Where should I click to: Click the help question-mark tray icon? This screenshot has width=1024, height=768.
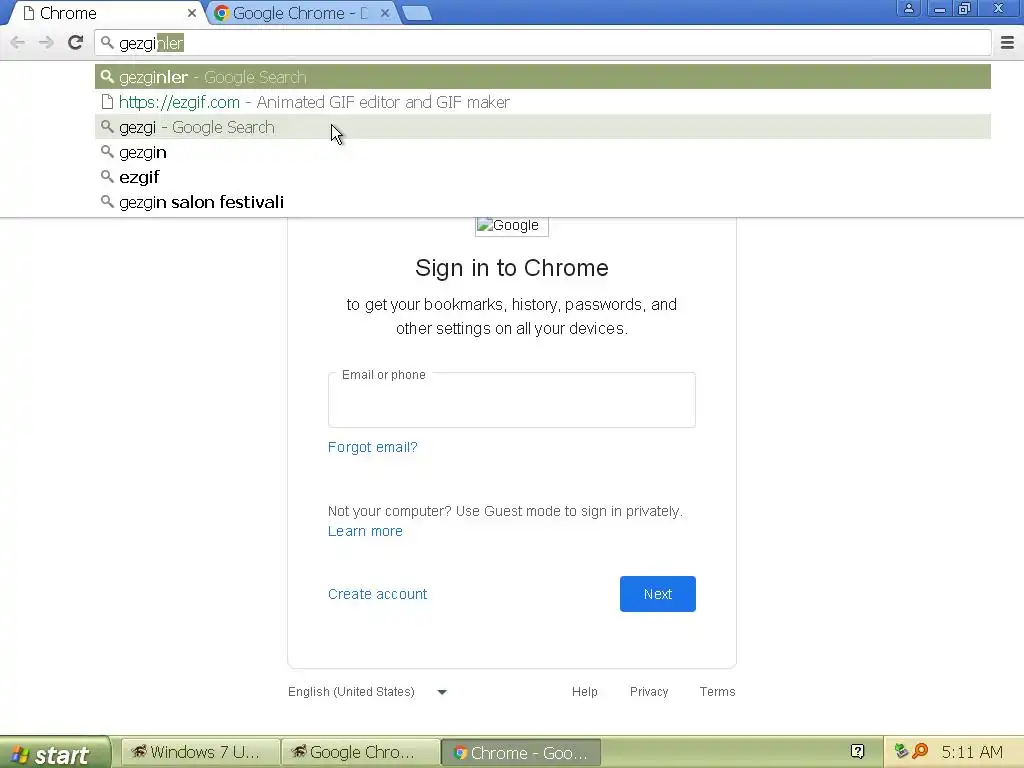857,752
